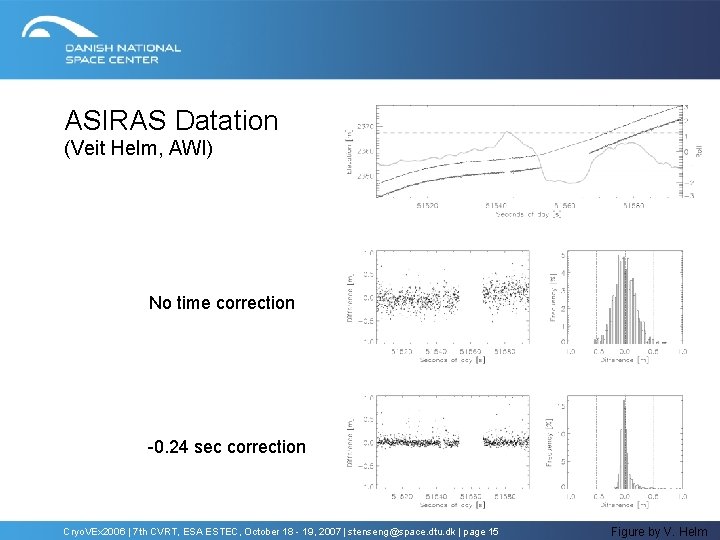Click the '(Veit Helm, AWI)' subtitle
Image resolution: width=720 pixels, height=540 pixels.
tap(138, 148)
